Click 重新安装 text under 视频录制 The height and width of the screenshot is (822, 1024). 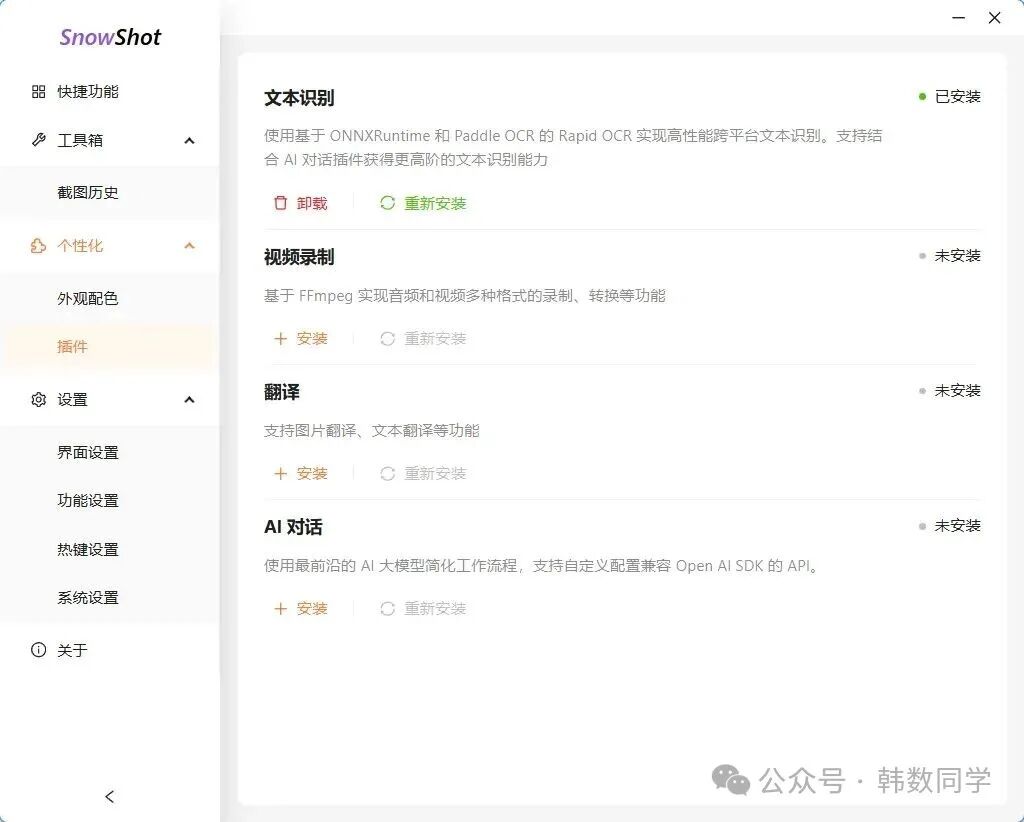point(435,338)
